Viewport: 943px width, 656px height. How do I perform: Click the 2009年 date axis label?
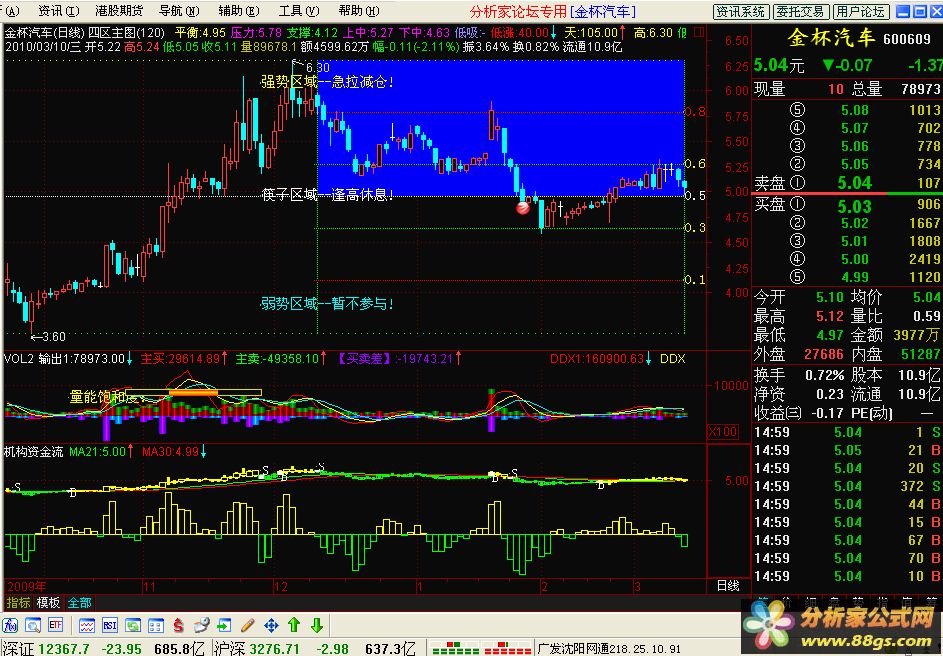(27, 586)
